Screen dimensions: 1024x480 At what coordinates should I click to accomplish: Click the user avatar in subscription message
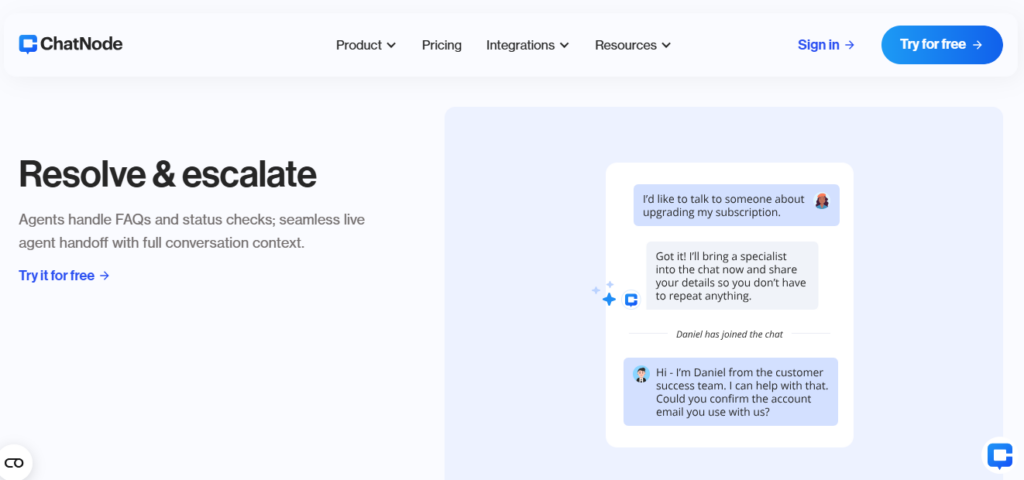(x=822, y=200)
